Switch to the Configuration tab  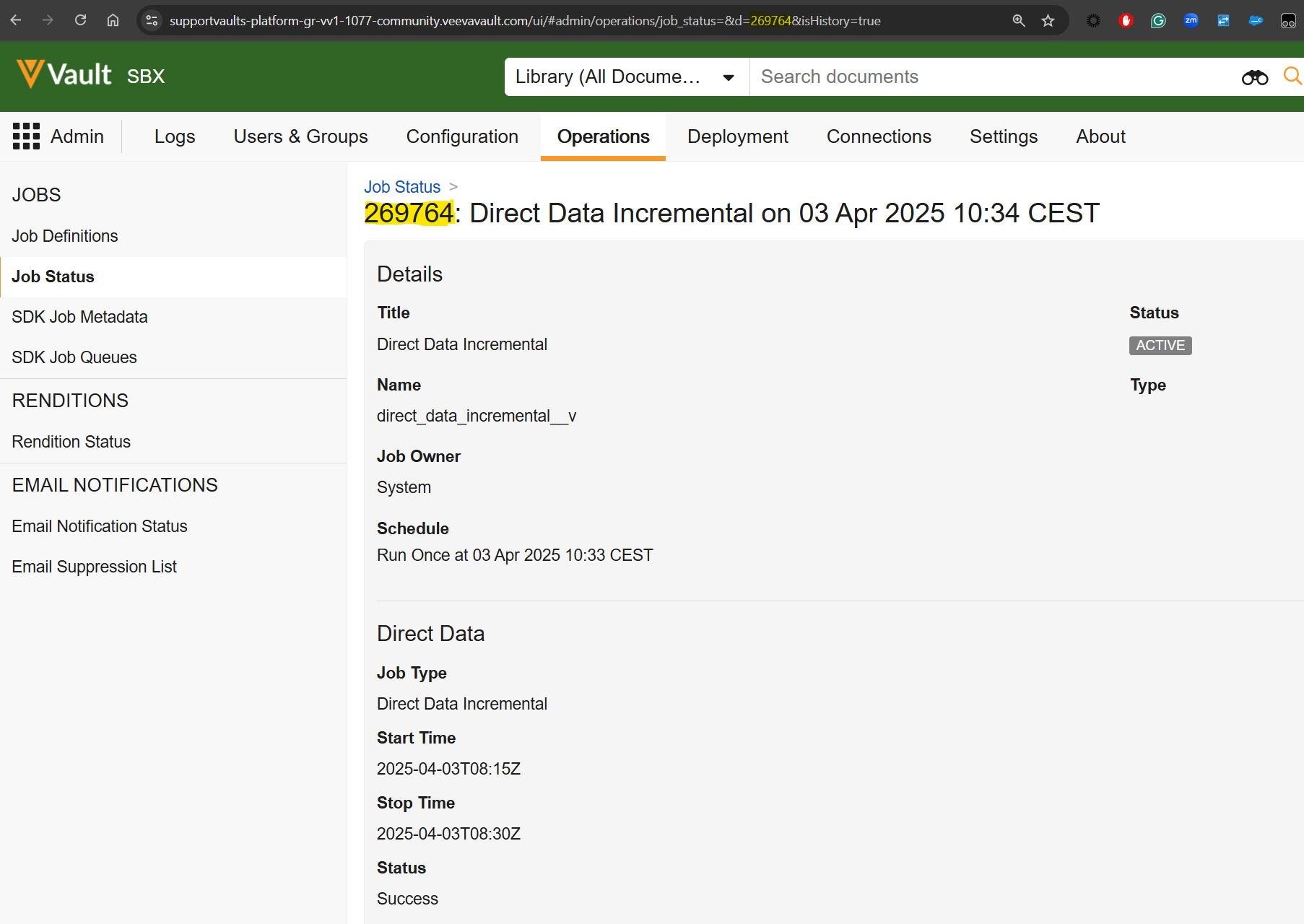coord(462,136)
